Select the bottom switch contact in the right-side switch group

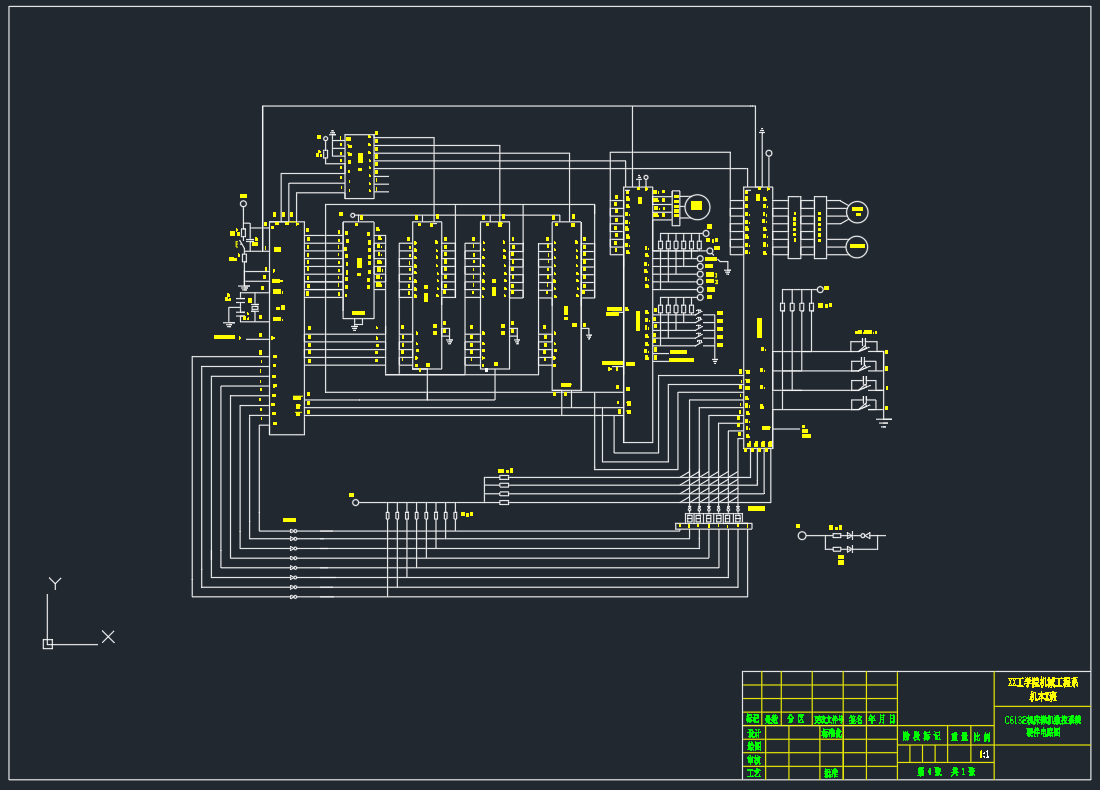coord(864,404)
